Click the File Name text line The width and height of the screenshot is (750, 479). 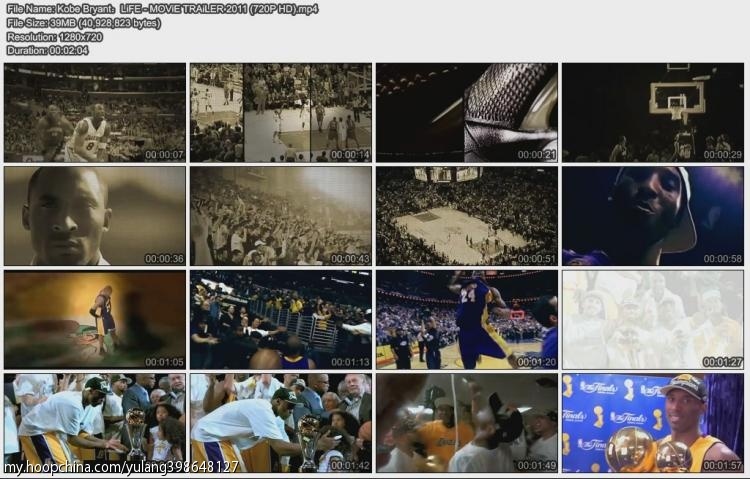pyautogui.click(x=163, y=9)
